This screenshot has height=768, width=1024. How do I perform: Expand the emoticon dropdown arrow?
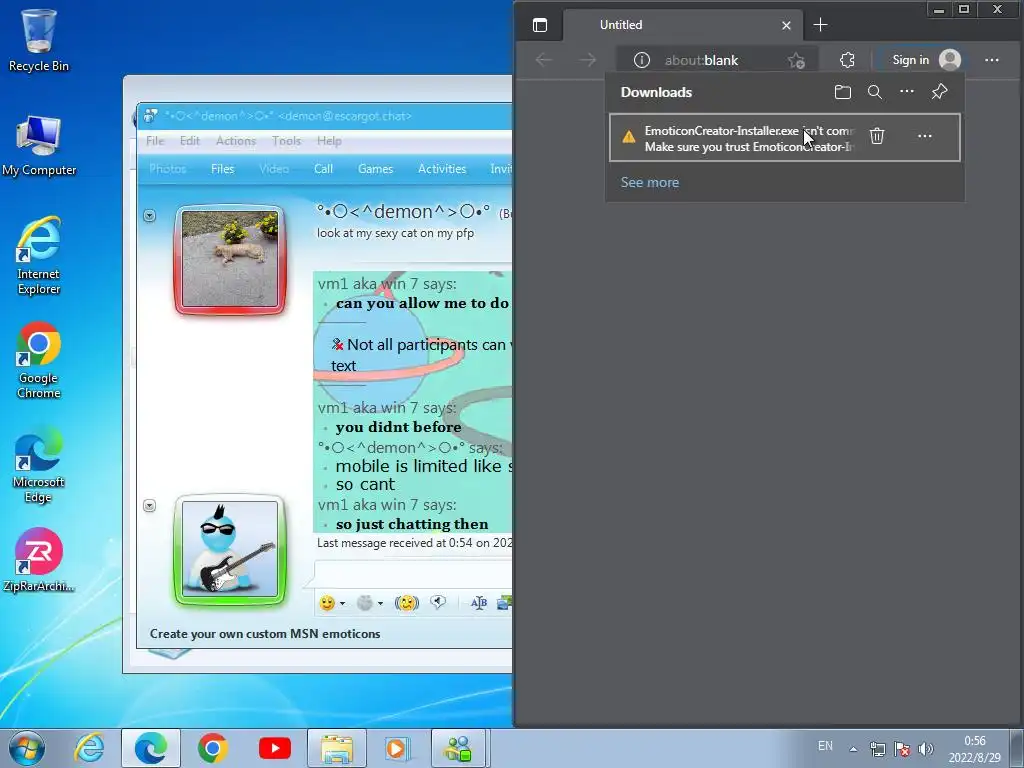[343, 603]
